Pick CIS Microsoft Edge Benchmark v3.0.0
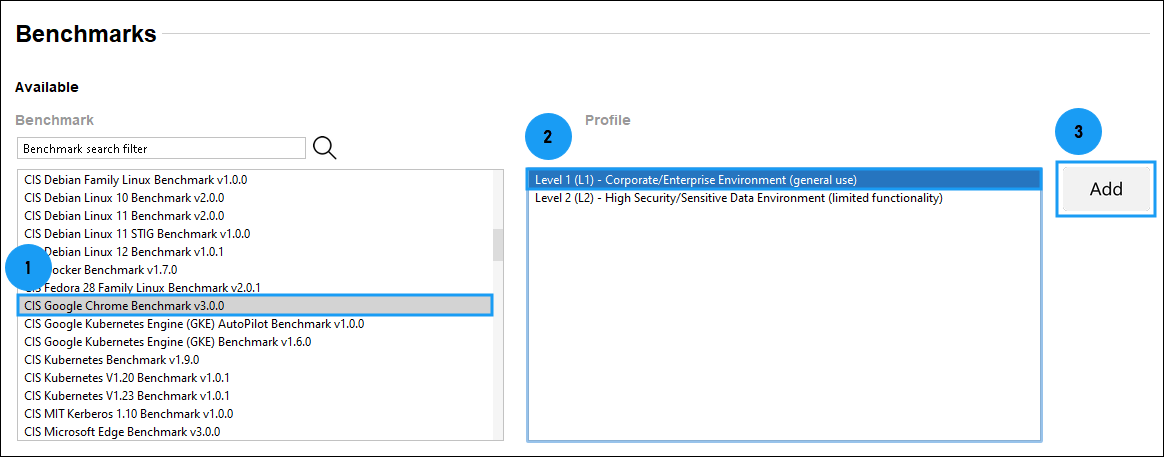Image resolution: width=1164 pixels, height=457 pixels. click(x=122, y=432)
